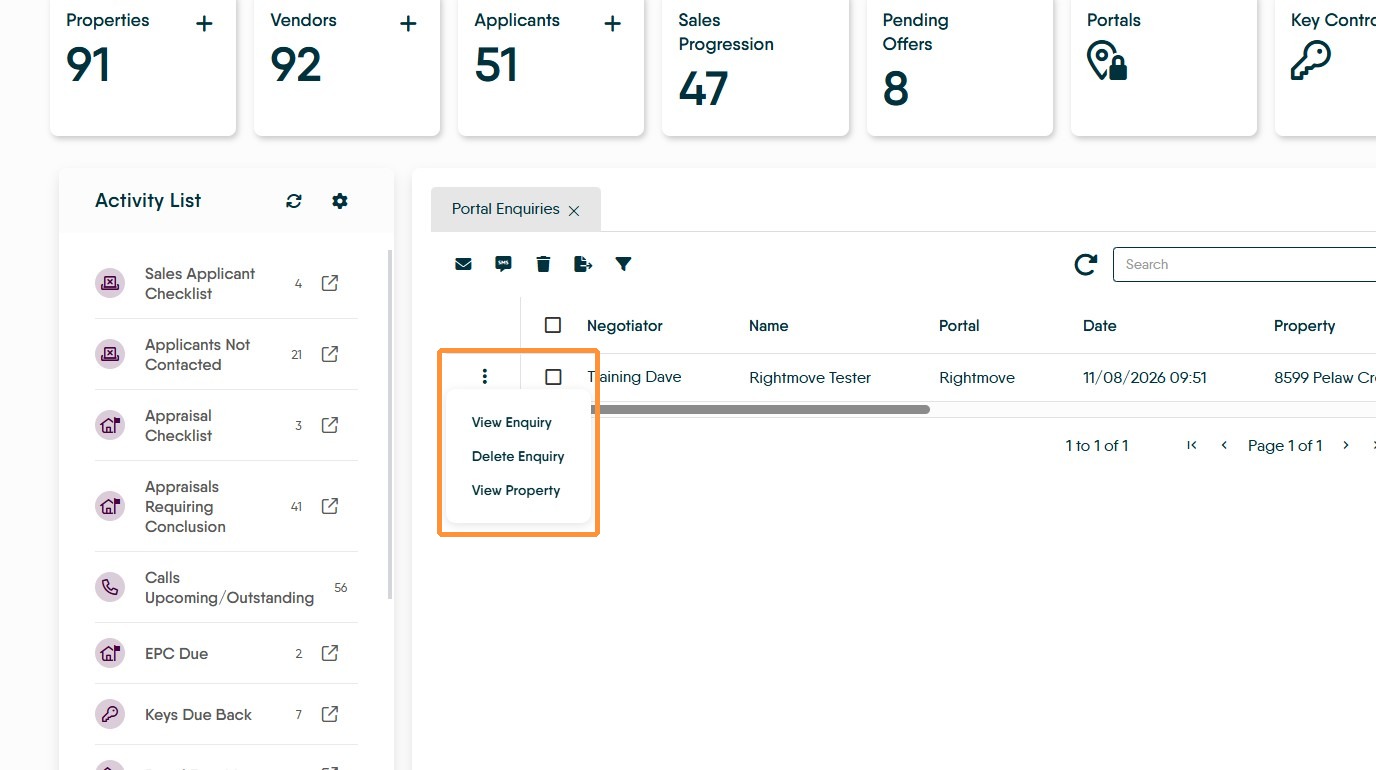Choose Delete Enquiry from the menu
The image size is (1376, 770).
518,456
